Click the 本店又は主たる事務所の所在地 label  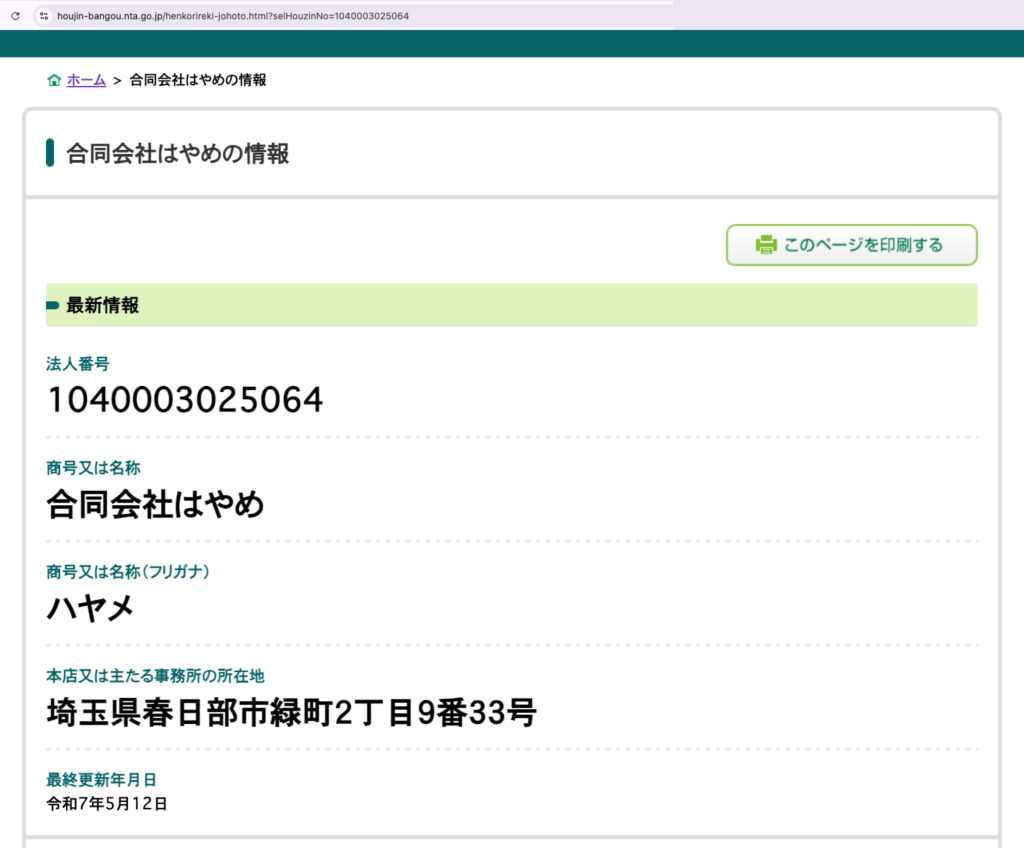point(155,676)
